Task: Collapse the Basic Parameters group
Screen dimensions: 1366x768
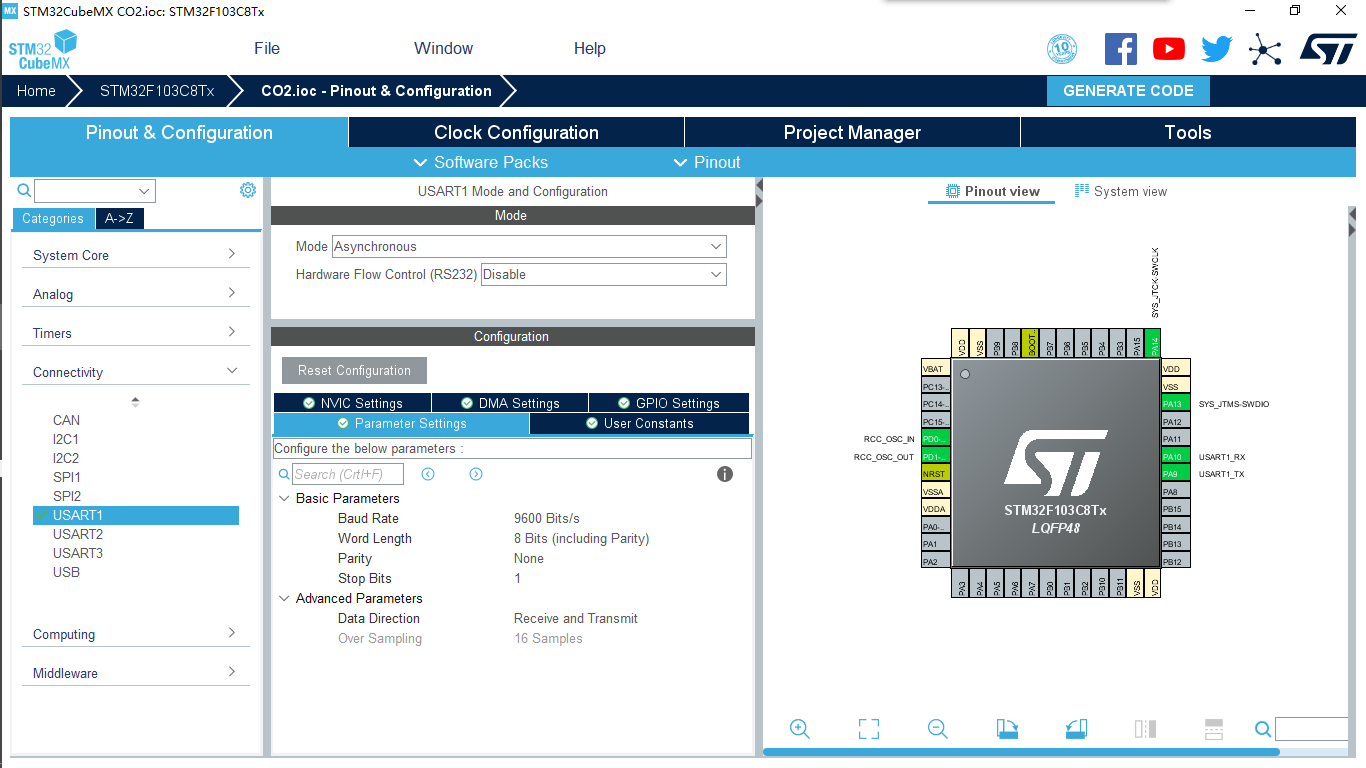Action: click(x=285, y=498)
